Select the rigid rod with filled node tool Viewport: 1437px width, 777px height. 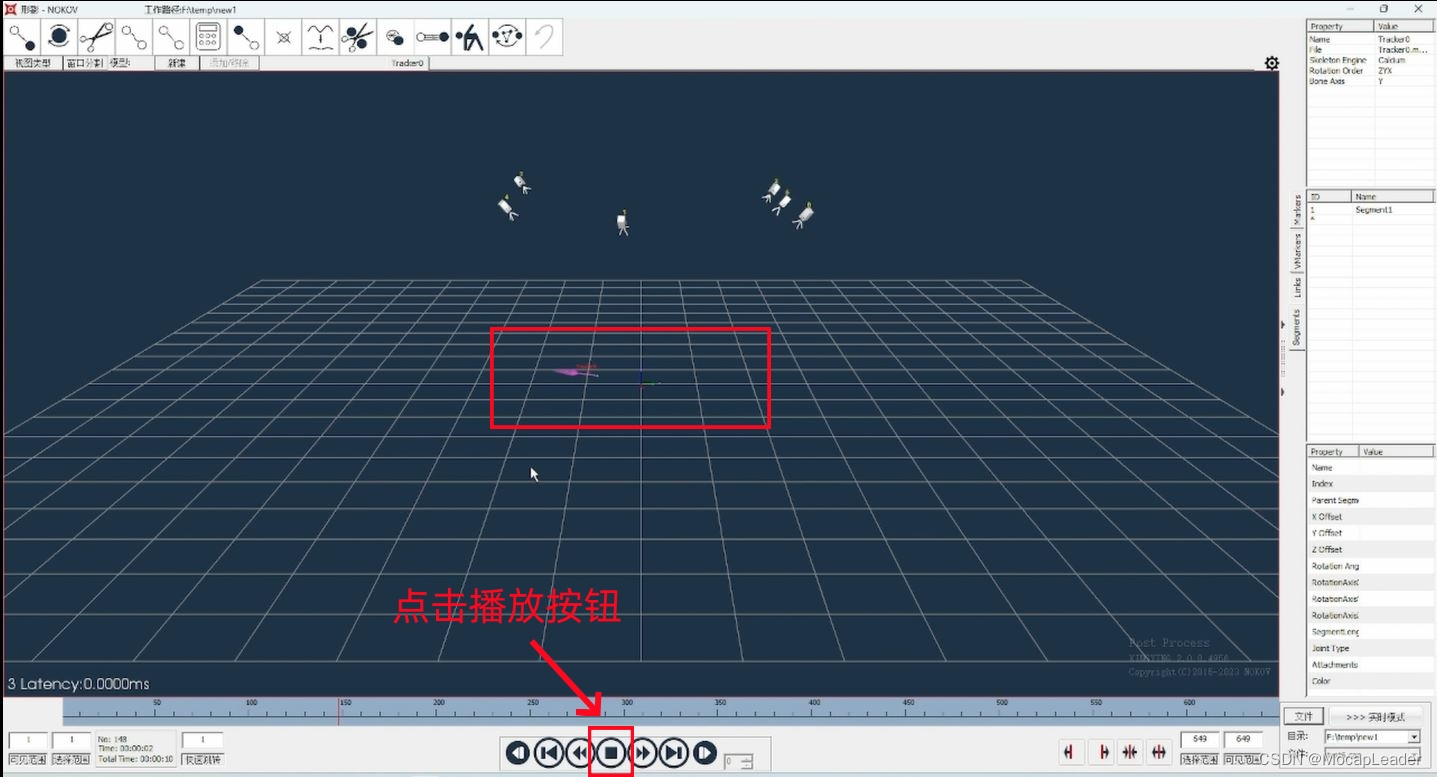tap(432, 38)
